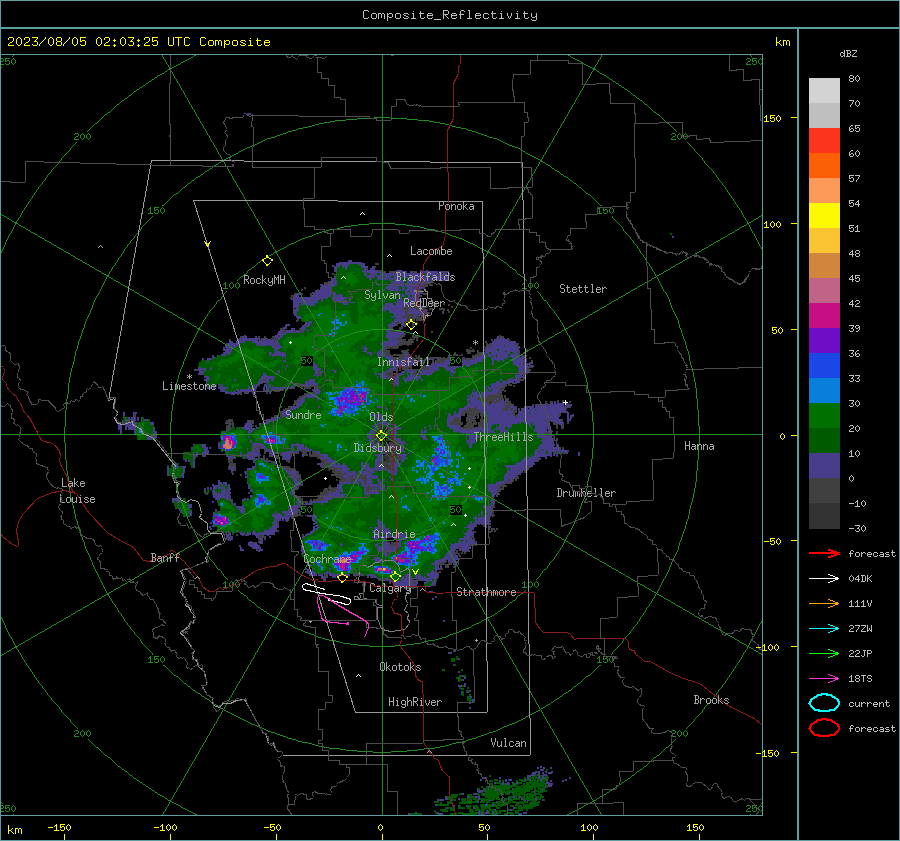900x841 pixels.
Task: Click the Cochrane town label
Action: [327, 559]
